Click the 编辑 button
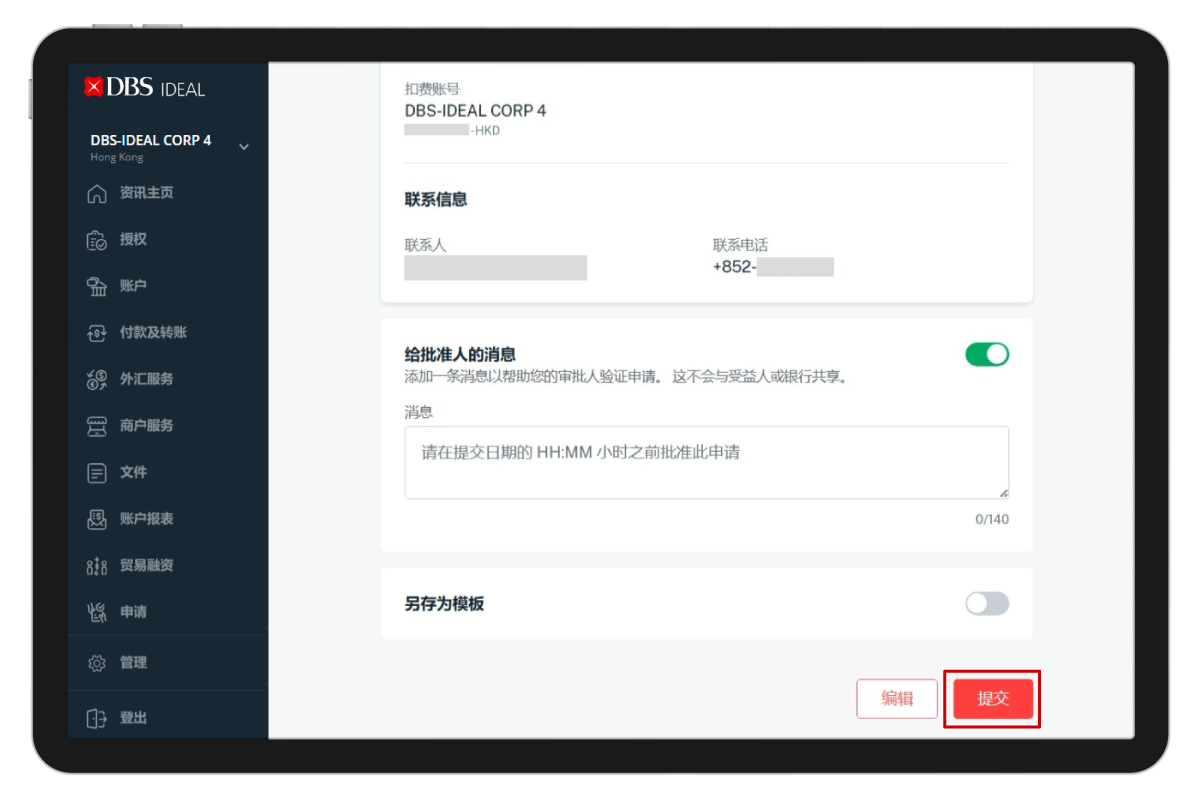This screenshot has width=1200, height=800. [897, 699]
